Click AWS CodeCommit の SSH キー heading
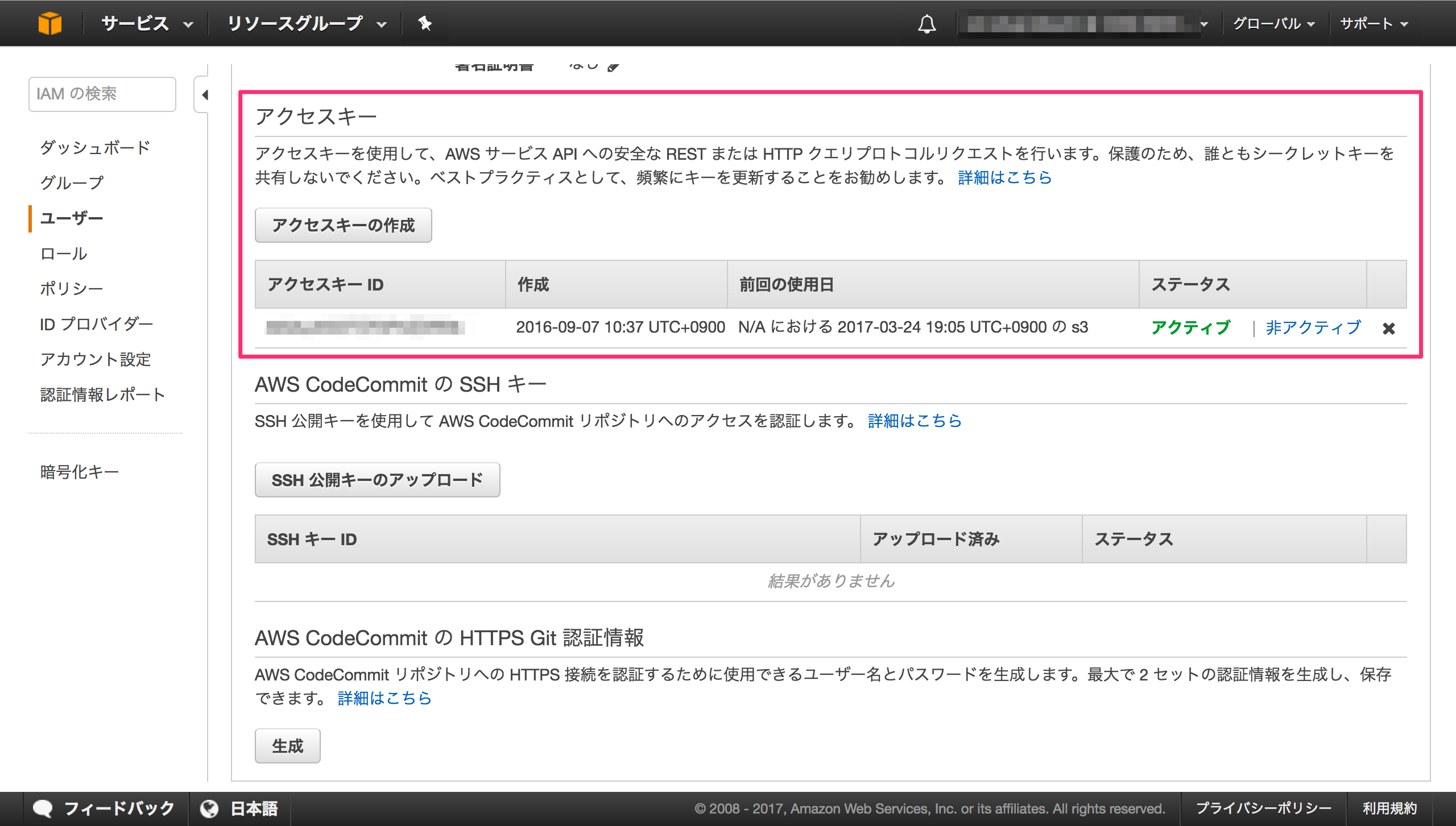The width and height of the screenshot is (1456, 826). click(x=400, y=384)
